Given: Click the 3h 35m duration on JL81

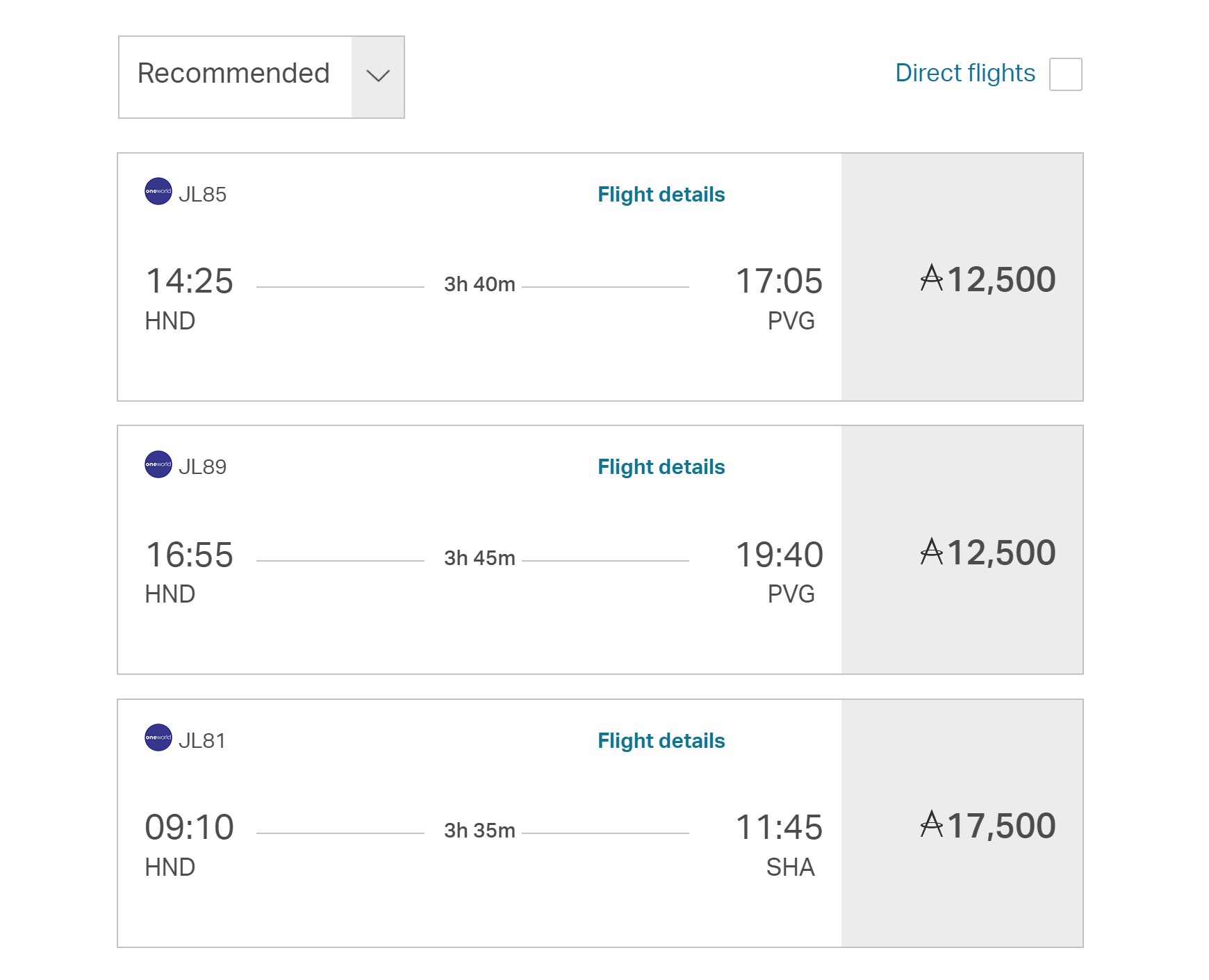Looking at the screenshot, I should 479,831.
